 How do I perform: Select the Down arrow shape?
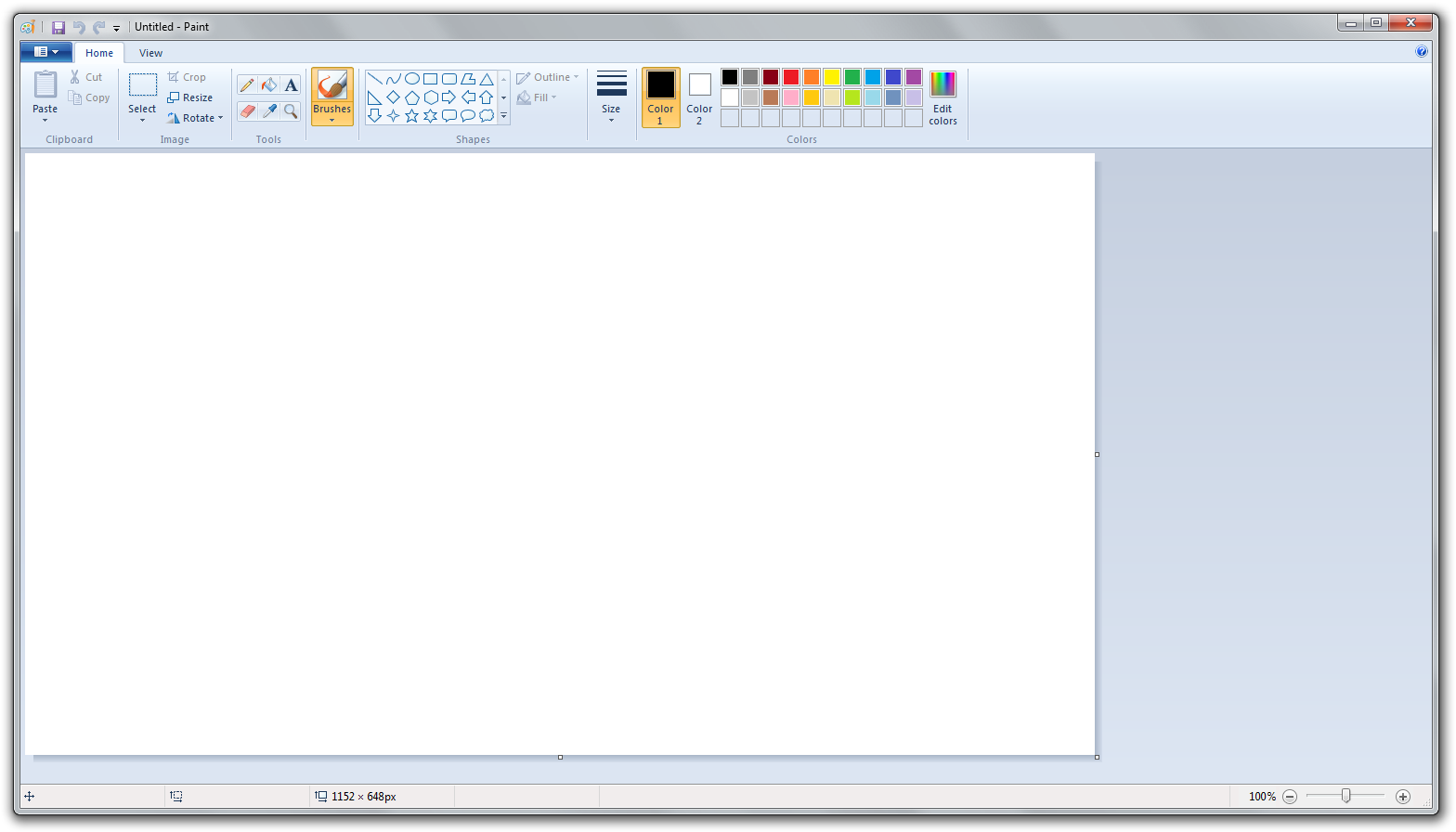point(374,116)
